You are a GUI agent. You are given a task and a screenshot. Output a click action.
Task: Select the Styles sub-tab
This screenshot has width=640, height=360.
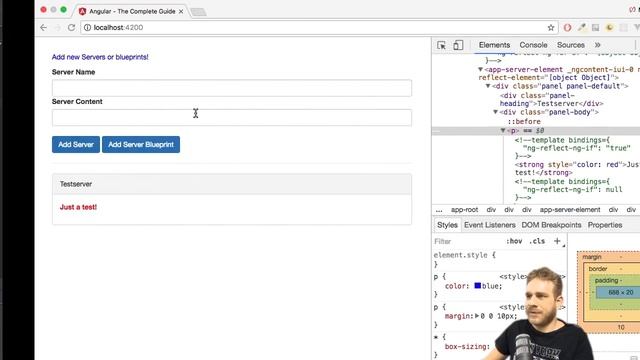point(447,225)
